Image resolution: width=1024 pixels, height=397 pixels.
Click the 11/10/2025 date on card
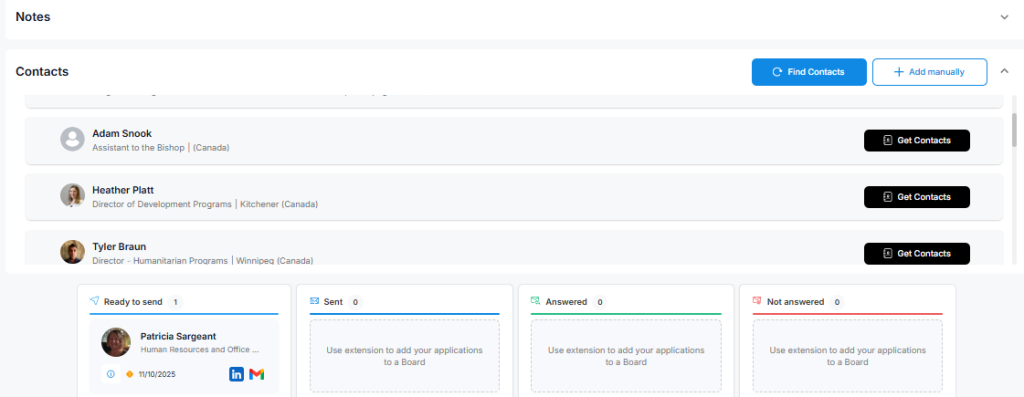click(x=157, y=375)
